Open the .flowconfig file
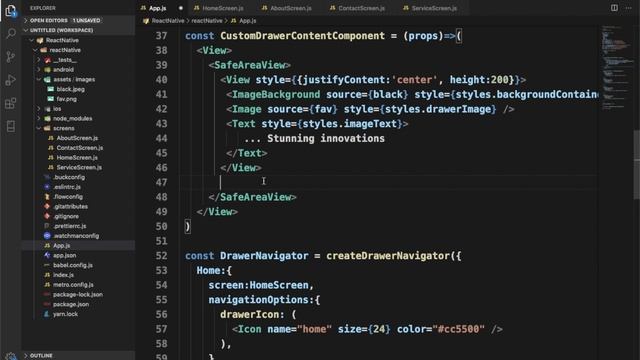Viewport: 640px width, 360px height. (x=68, y=197)
